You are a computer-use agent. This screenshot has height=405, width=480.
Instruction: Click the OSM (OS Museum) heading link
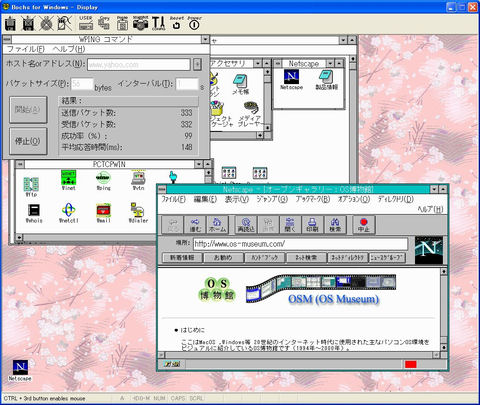coord(333,299)
